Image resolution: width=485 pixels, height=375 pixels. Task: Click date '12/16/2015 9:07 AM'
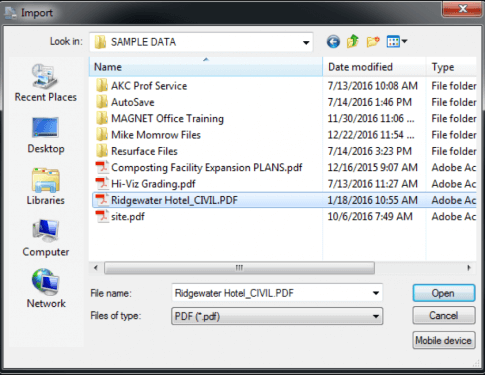point(373,168)
